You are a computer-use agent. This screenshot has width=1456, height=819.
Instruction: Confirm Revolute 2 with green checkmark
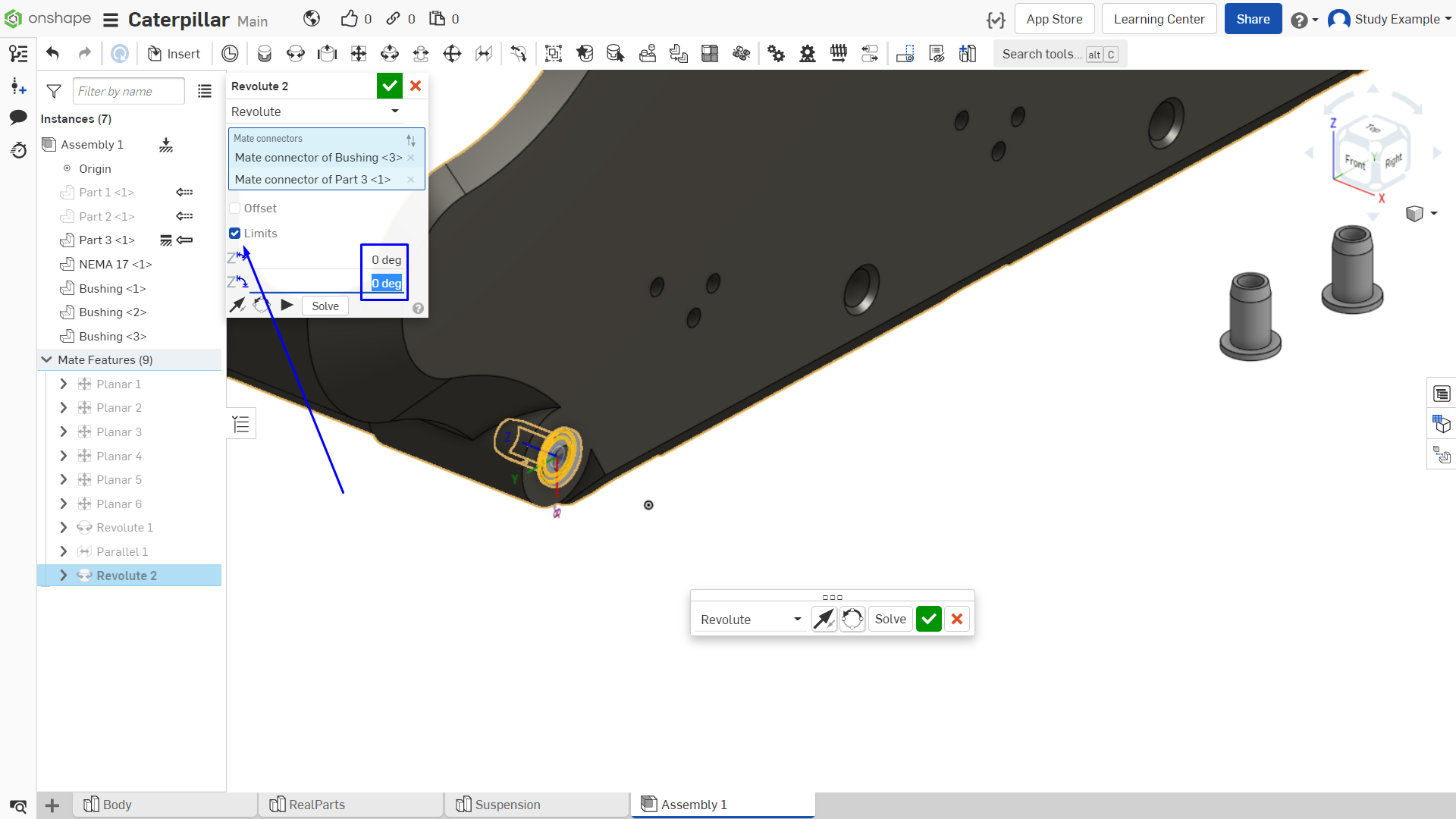coord(390,86)
